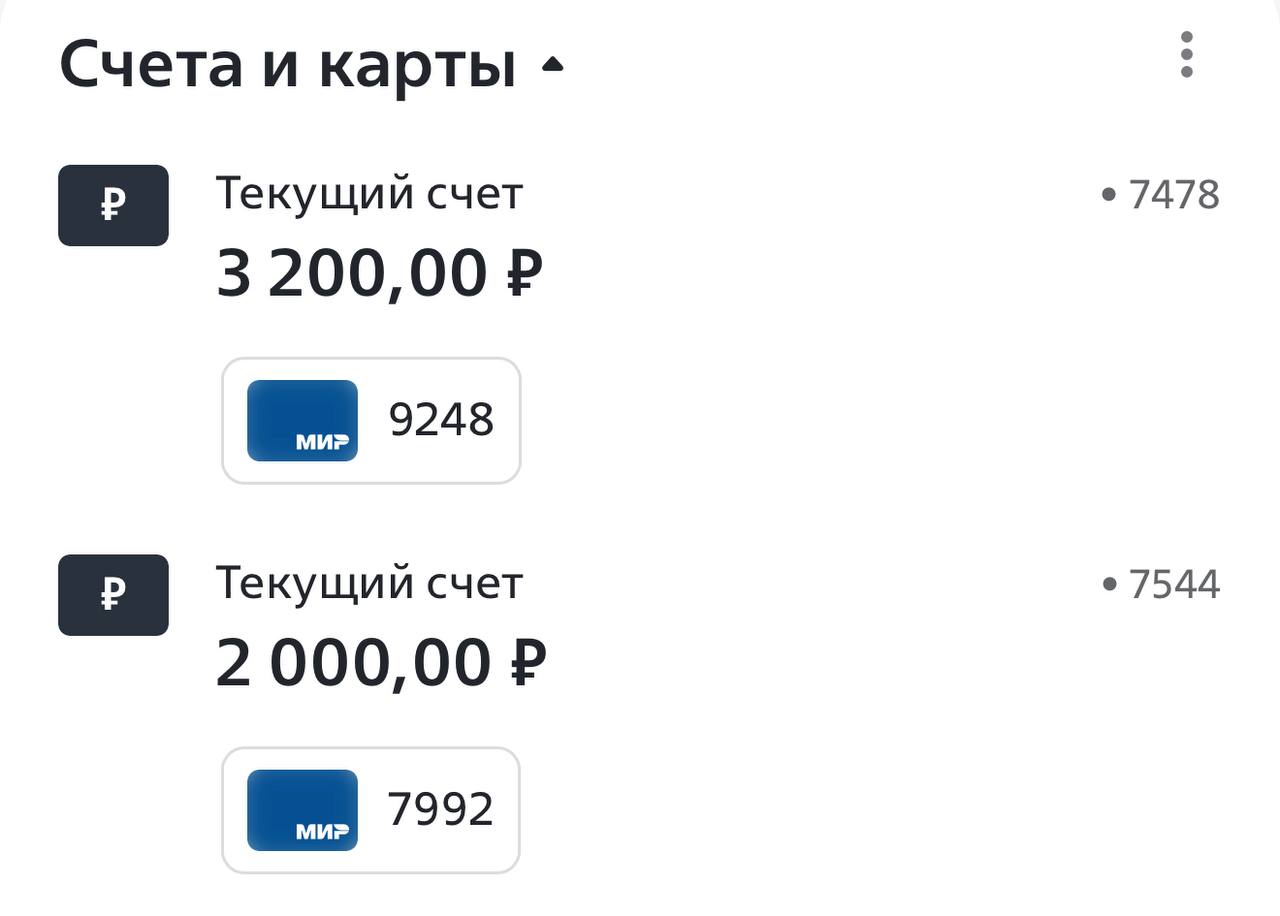The width and height of the screenshot is (1280, 916).
Task: Open Текущий счет with 3 200,00 balance
Action: coord(369,194)
